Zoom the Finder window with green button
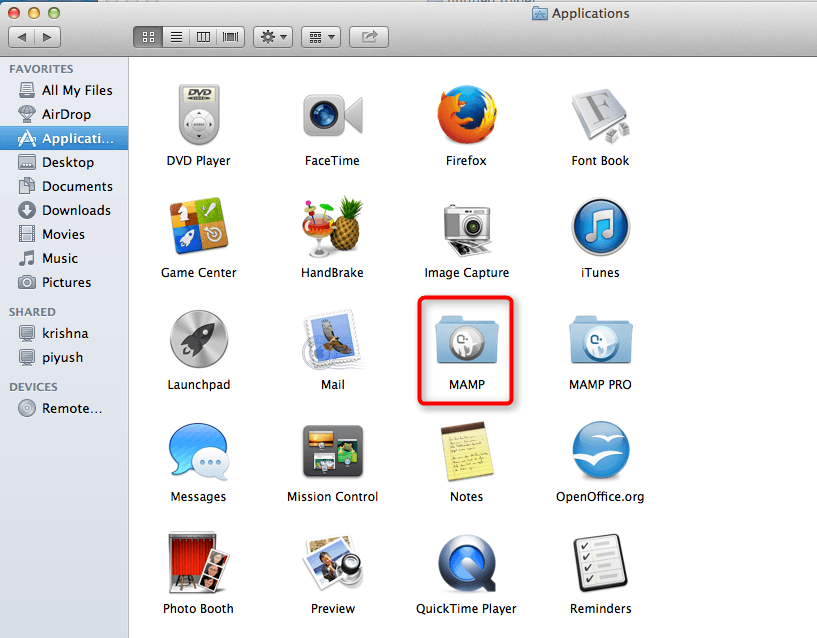Viewport: 817px width, 638px height. pos(54,13)
